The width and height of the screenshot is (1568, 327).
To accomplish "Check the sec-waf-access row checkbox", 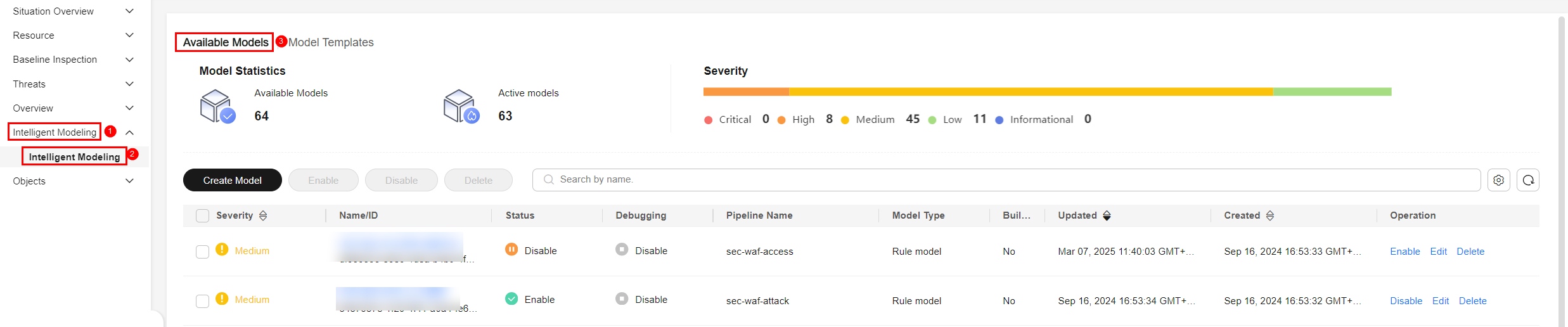I will [202, 252].
